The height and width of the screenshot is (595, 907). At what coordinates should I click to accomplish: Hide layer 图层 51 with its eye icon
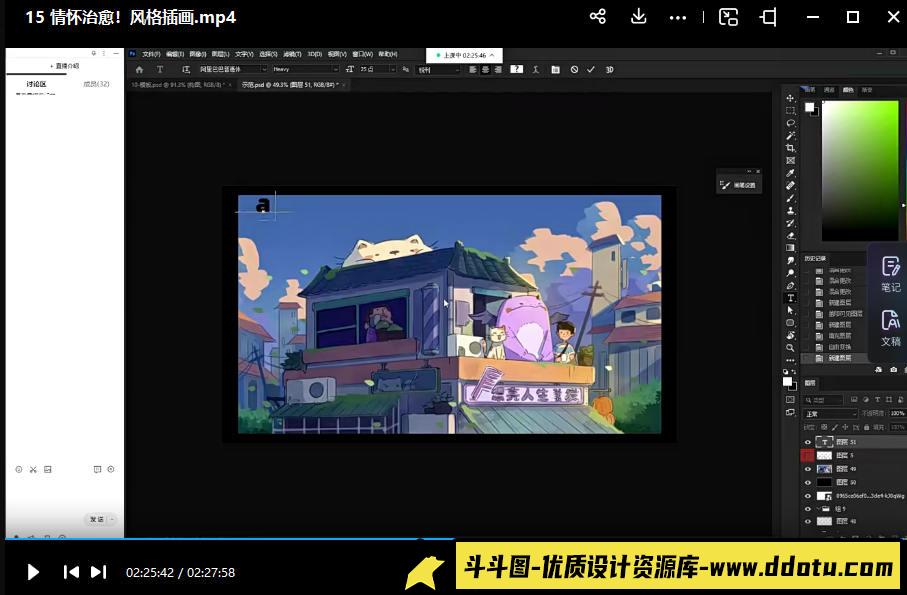coord(808,442)
